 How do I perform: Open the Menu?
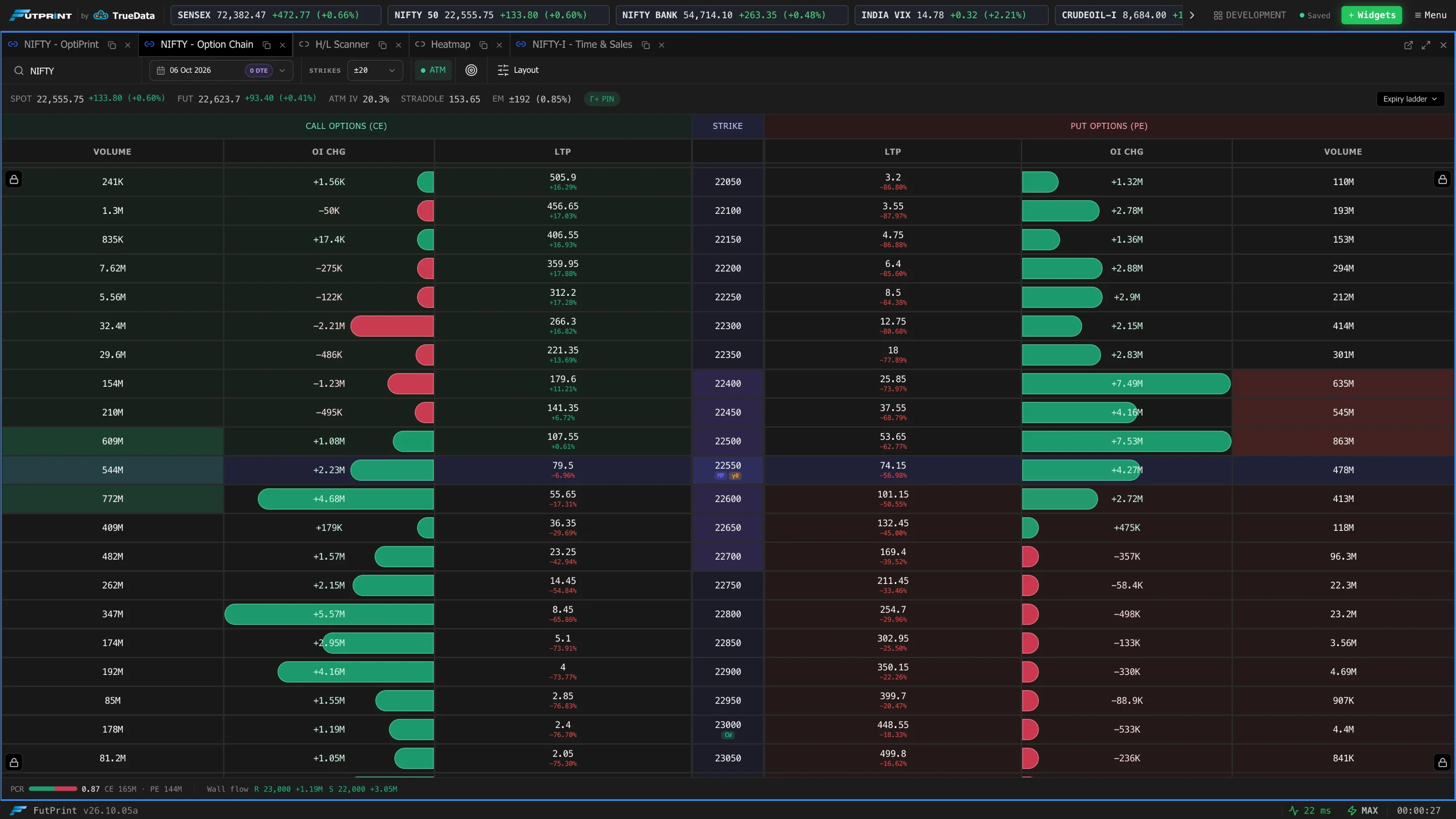coord(1430,15)
